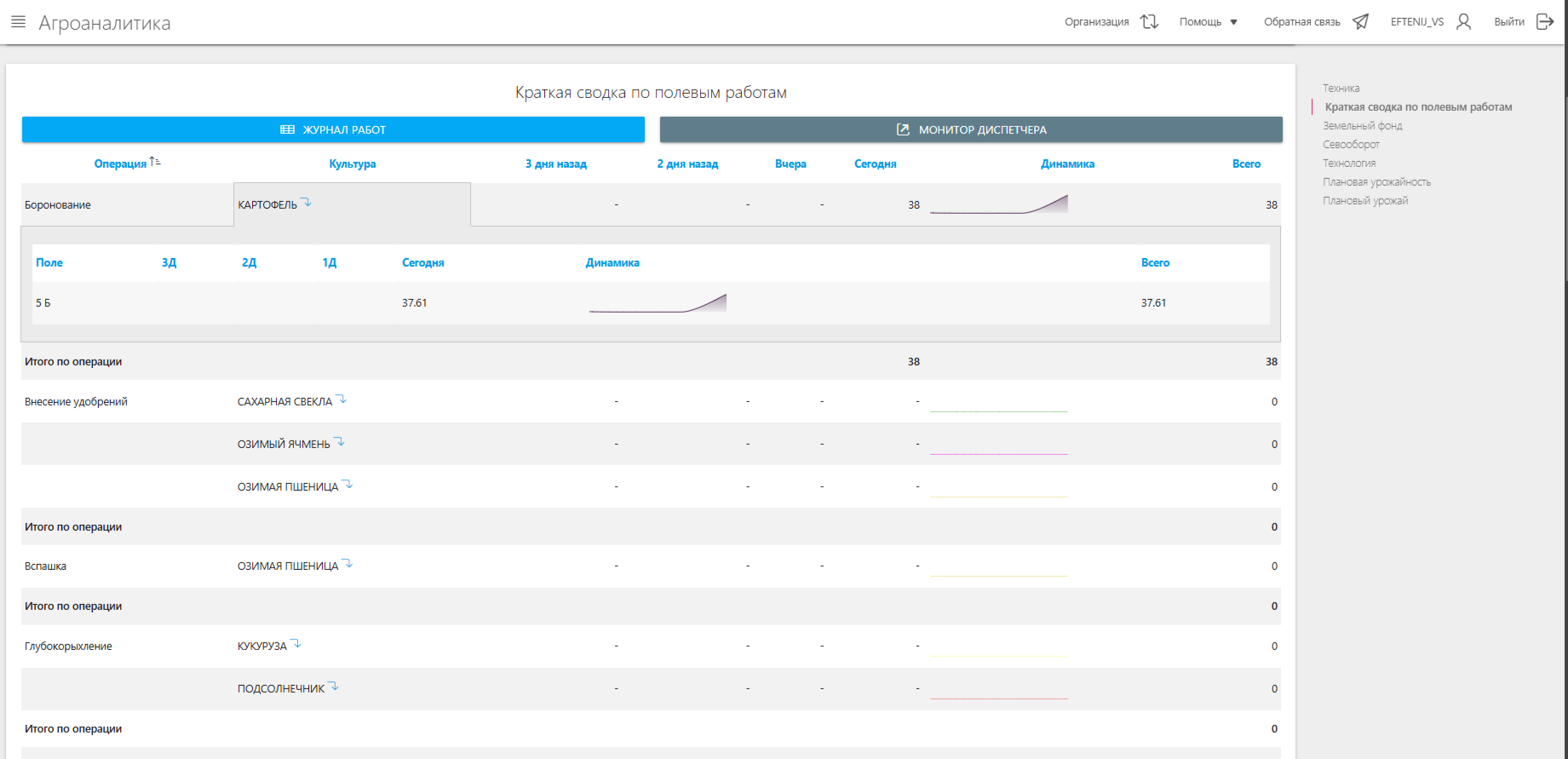Collapse the КАРТОФЕЛЬ culture row
Image resolution: width=1568 pixels, height=759 pixels.
coord(307,203)
